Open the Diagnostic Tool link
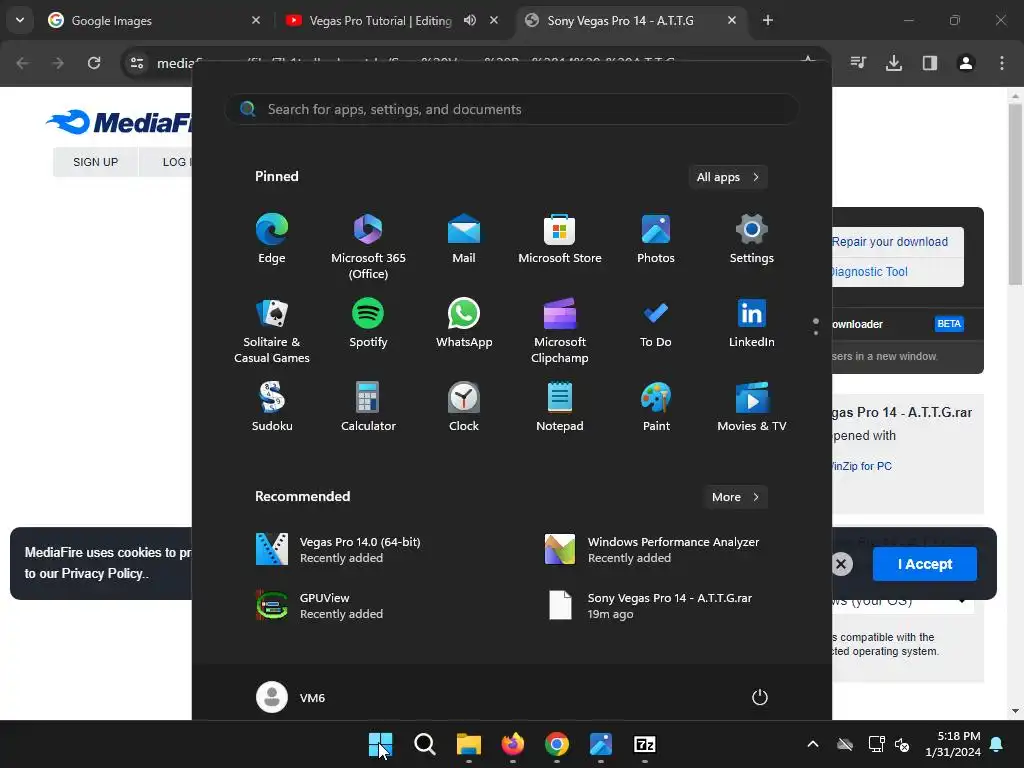The height and width of the screenshot is (768, 1024). click(869, 272)
